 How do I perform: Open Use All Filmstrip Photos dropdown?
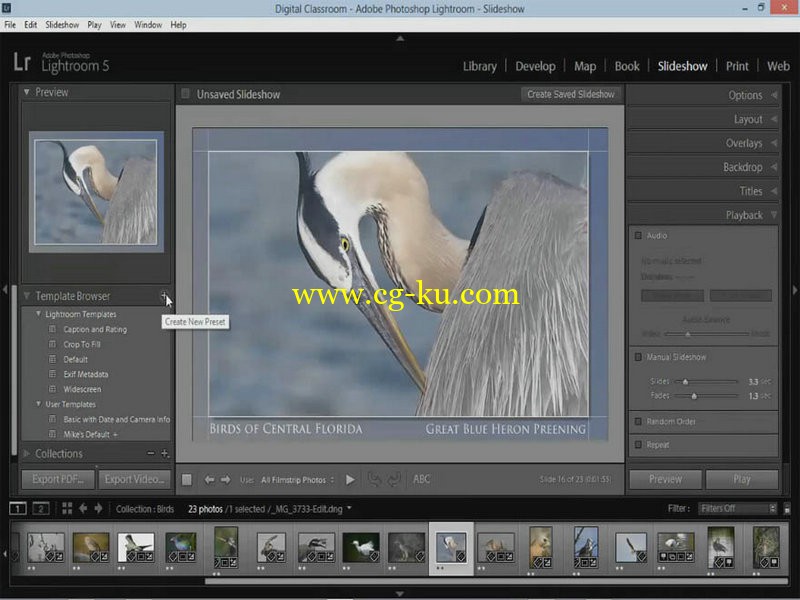[x=297, y=480]
